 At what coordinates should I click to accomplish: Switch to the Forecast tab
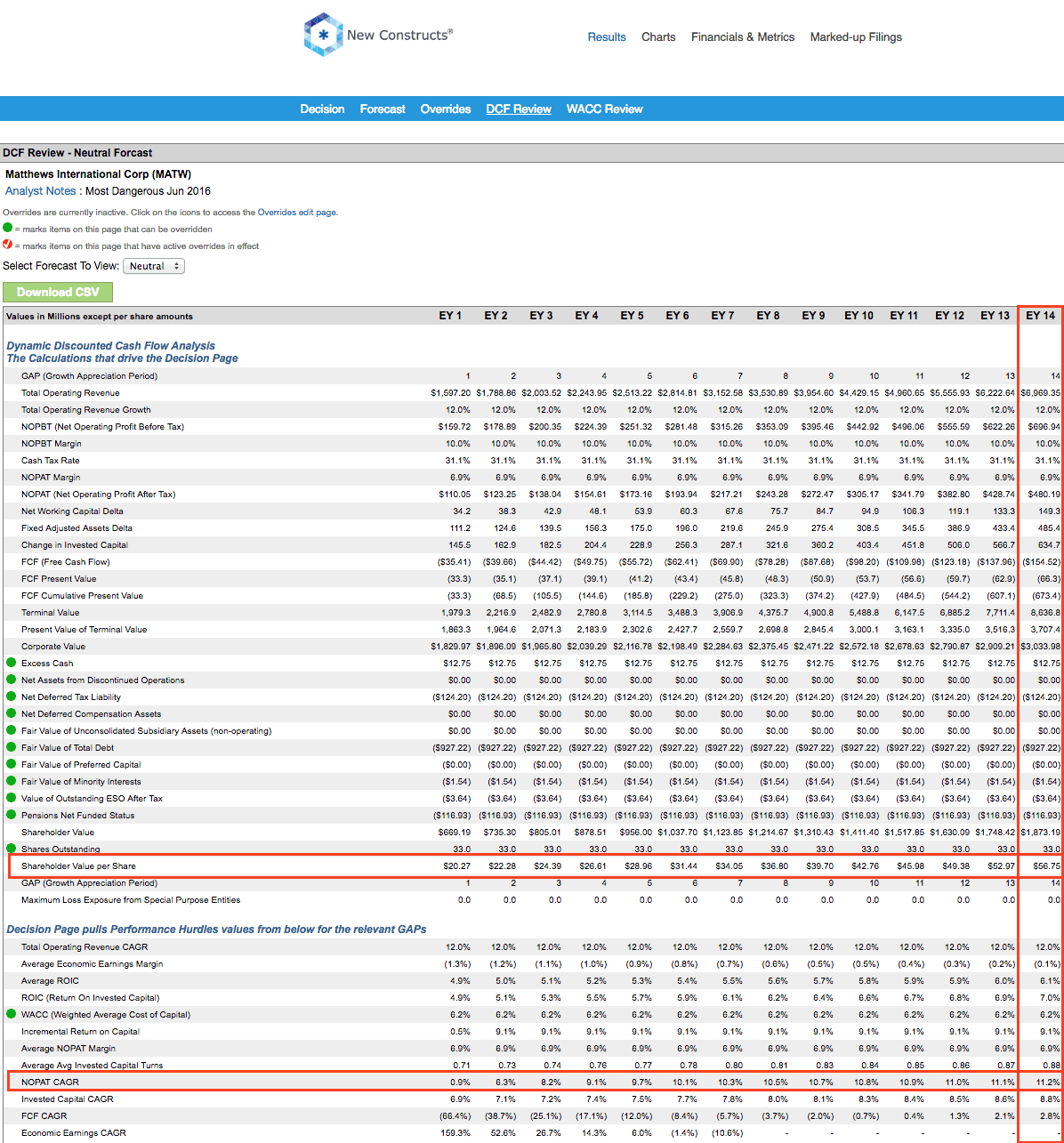(x=383, y=109)
